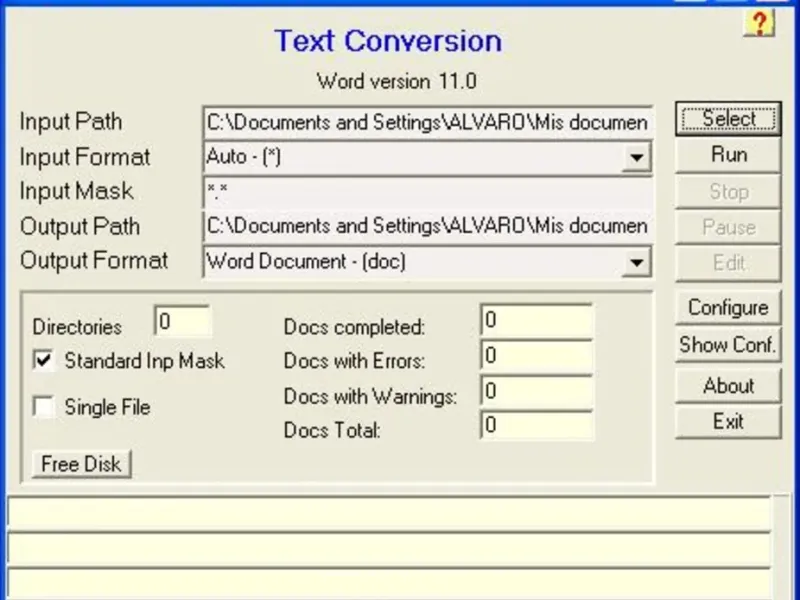The width and height of the screenshot is (800, 600).
Task: Click the Input Format label
Action: click(x=85, y=157)
